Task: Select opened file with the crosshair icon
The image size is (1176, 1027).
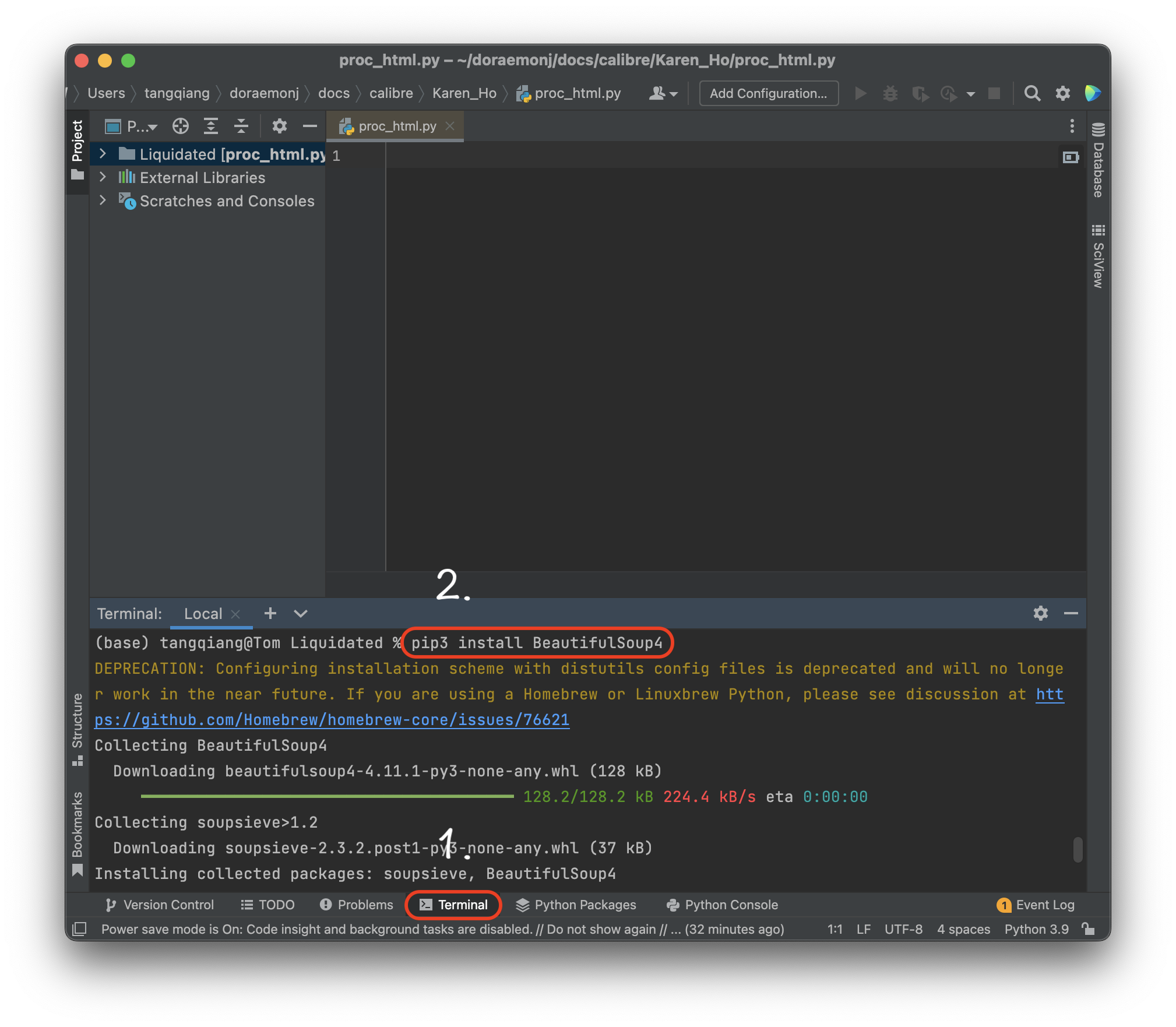Action: (180, 126)
